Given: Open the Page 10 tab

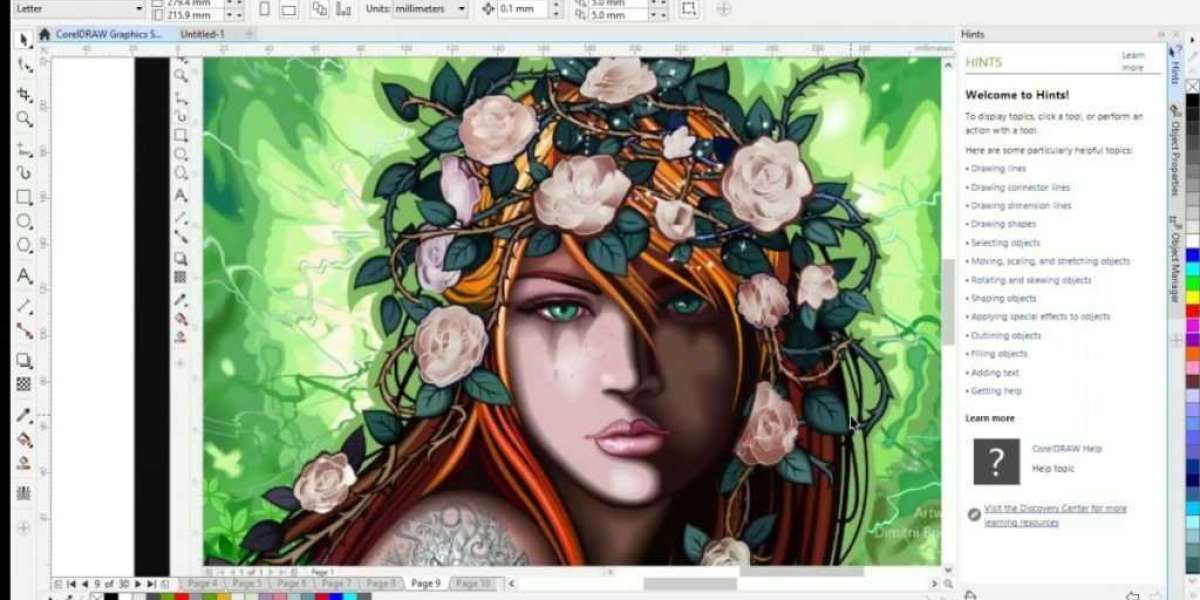Looking at the screenshot, I should click(472, 583).
